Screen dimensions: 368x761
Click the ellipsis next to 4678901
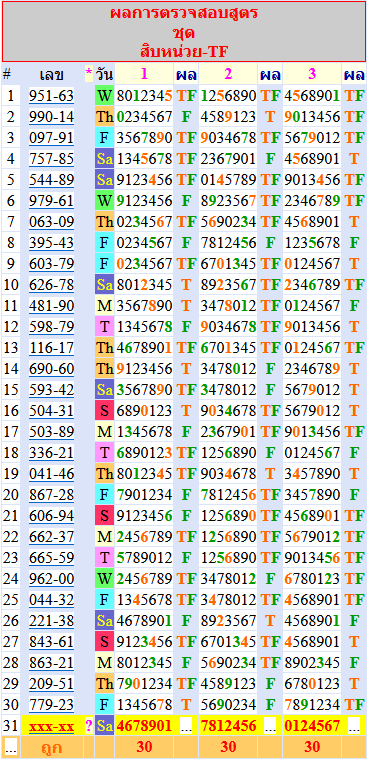186,727
